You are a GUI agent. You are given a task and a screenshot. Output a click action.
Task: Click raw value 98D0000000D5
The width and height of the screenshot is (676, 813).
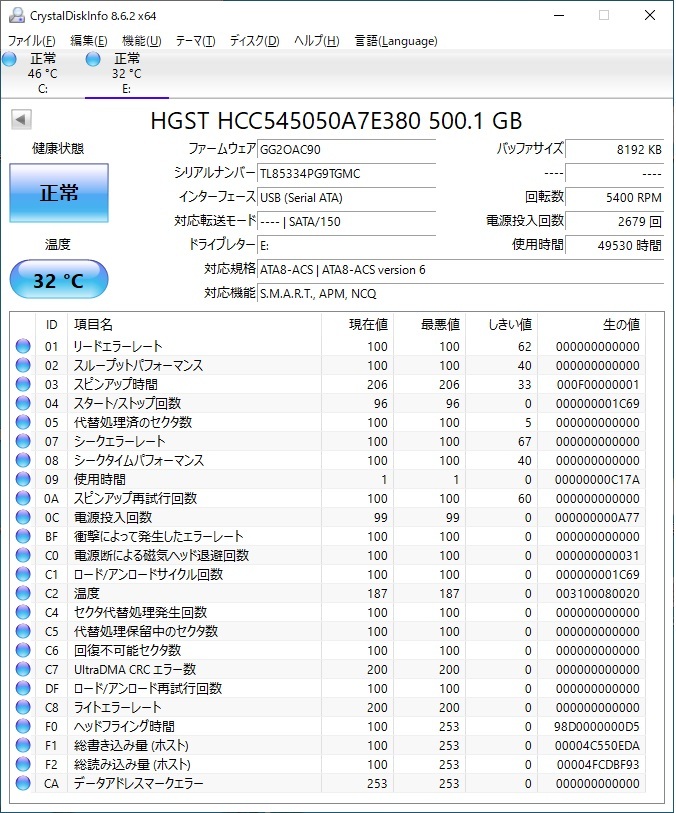[x=597, y=727]
